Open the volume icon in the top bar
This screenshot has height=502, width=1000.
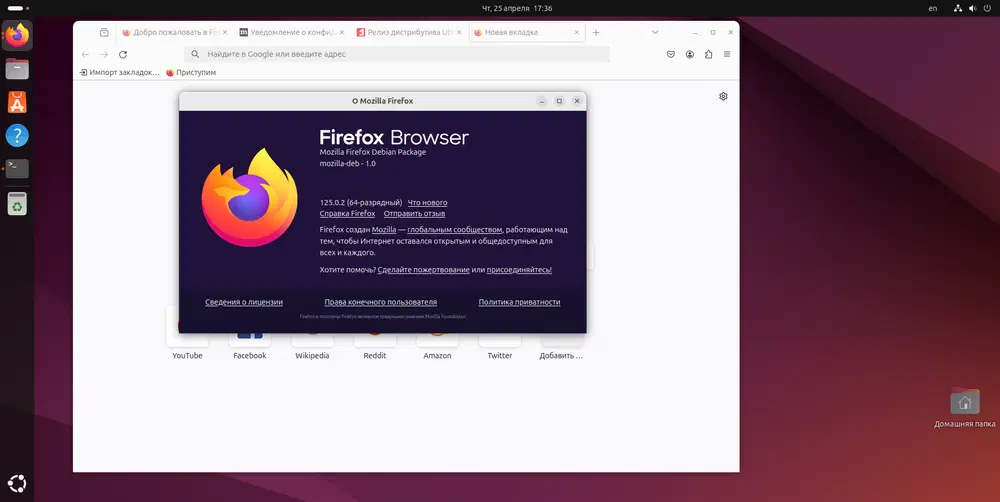[x=973, y=8]
